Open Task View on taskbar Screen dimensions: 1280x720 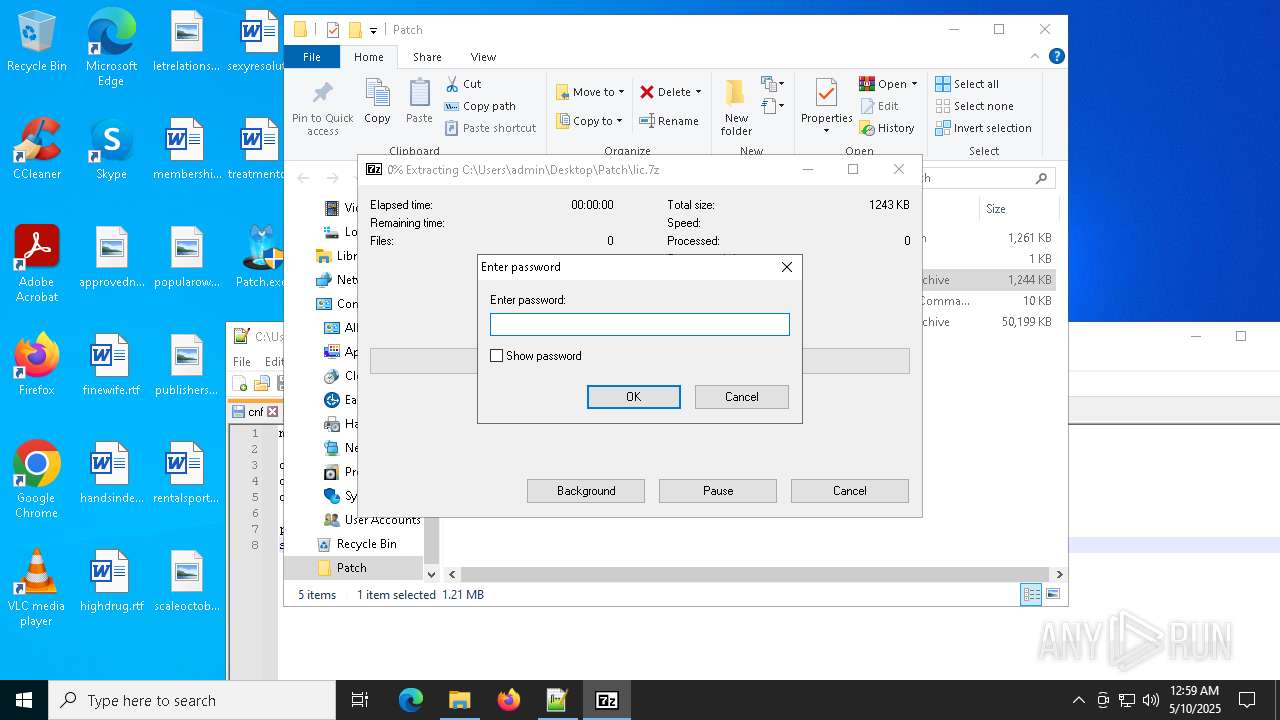tap(360, 700)
